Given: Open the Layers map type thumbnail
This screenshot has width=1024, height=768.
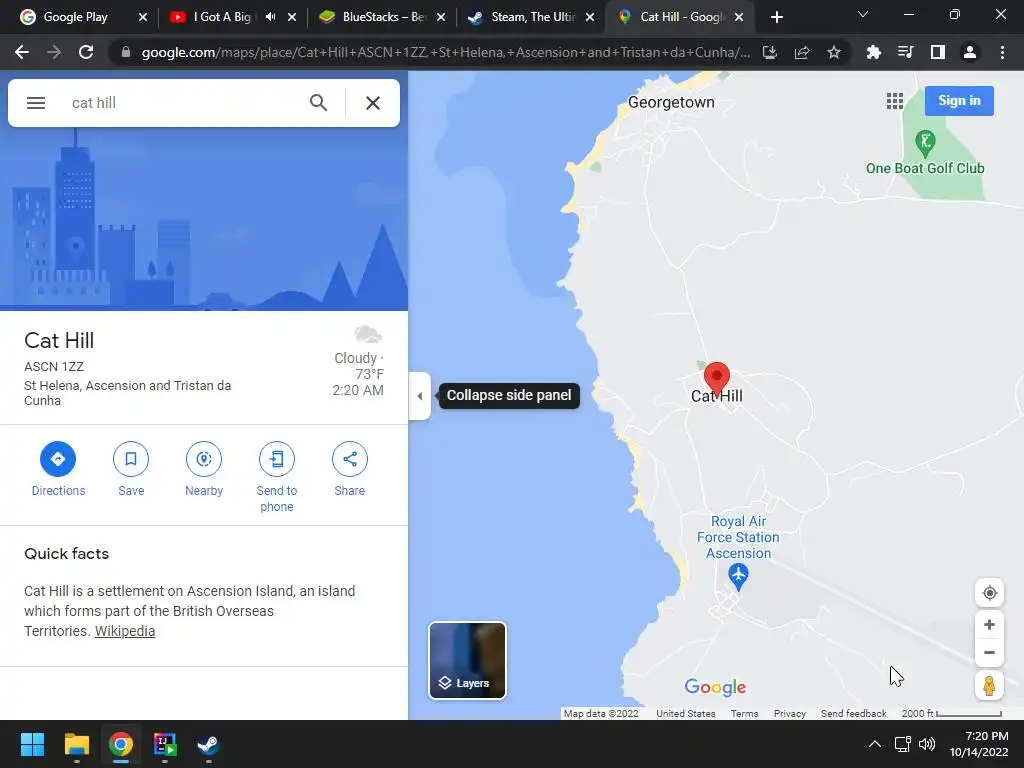Looking at the screenshot, I should point(467,660).
